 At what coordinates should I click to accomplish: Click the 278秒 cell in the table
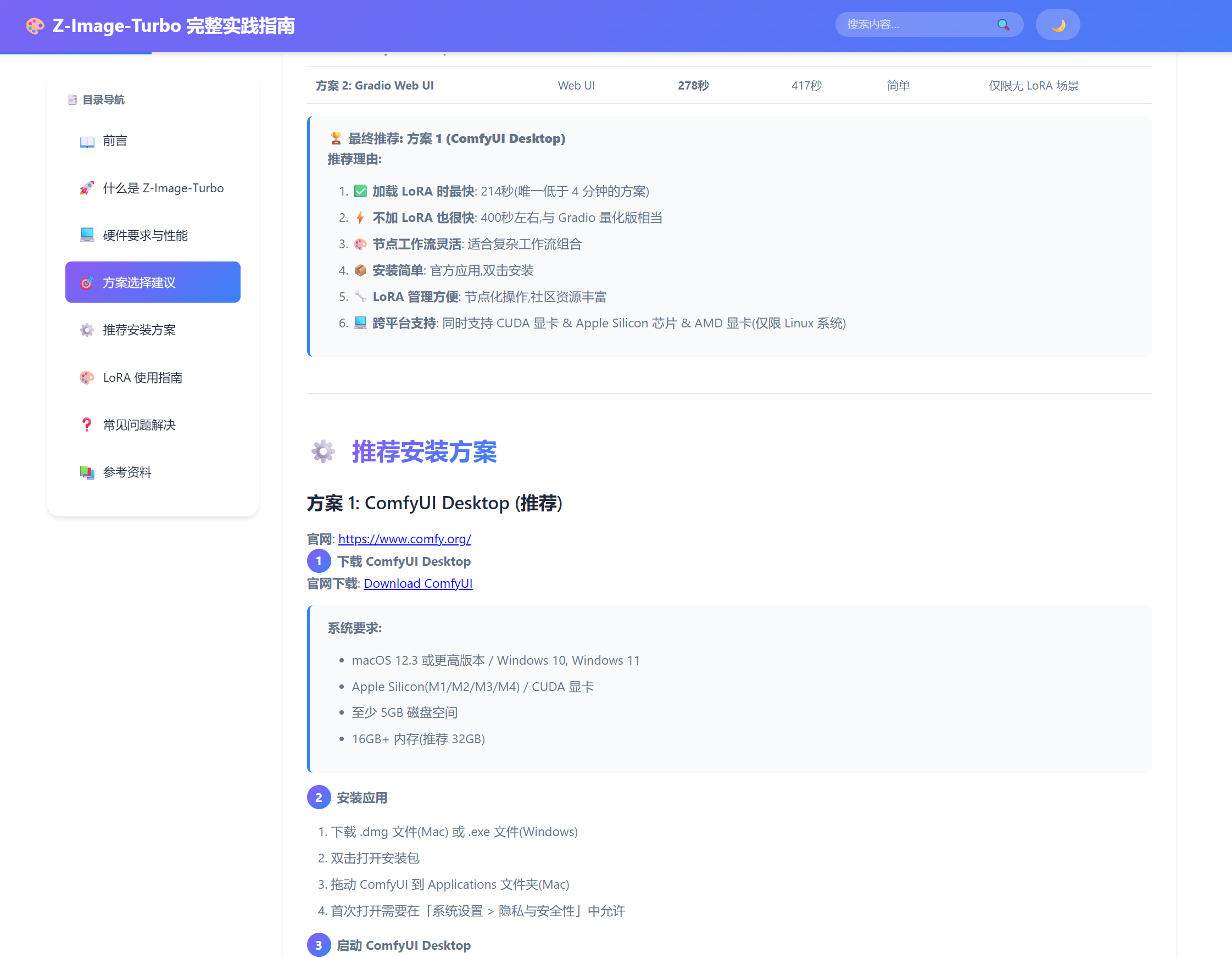click(x=693, y=85)
